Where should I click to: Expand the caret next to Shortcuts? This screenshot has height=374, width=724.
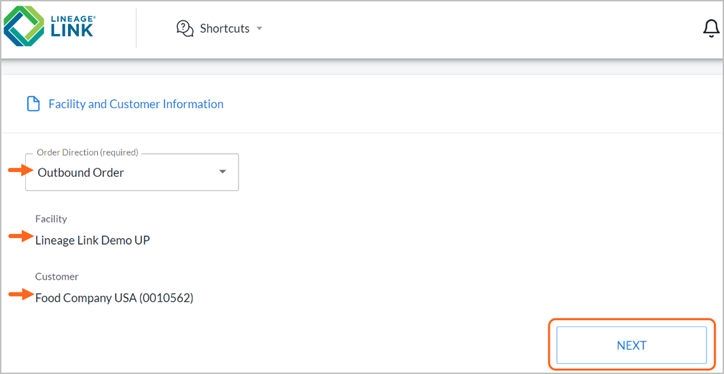tap(259, 29)
